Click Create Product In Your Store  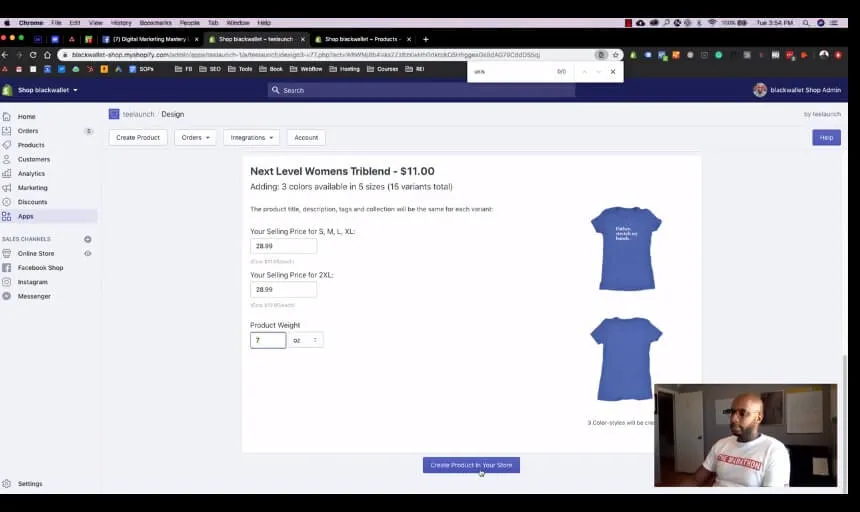click(471, 465)
